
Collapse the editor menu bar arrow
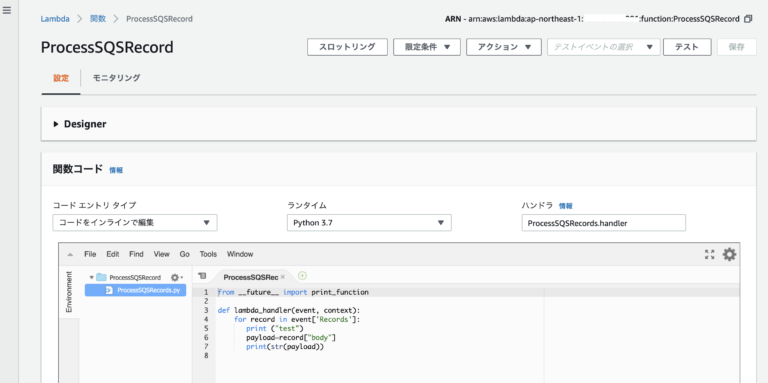[x=70, y=254]
